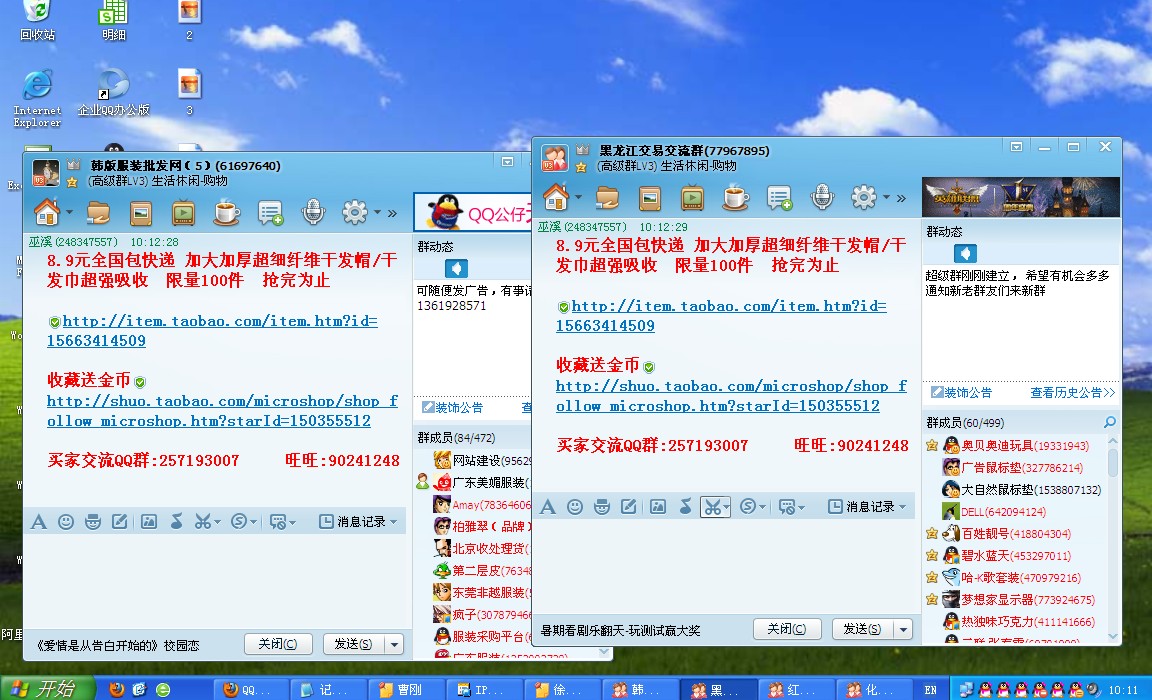Open group space home in 韩版服装批发网 window
The width and height of the screenshot is (1152, 700).
coord(47,213)
